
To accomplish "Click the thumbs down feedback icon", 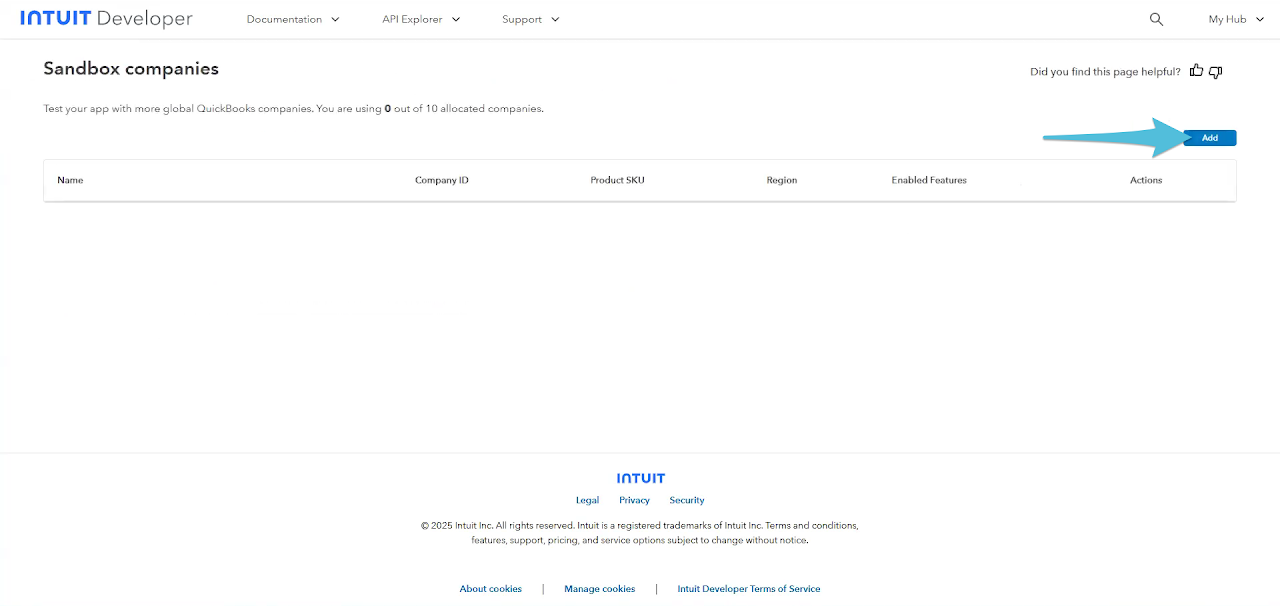I will (1216, 71).
